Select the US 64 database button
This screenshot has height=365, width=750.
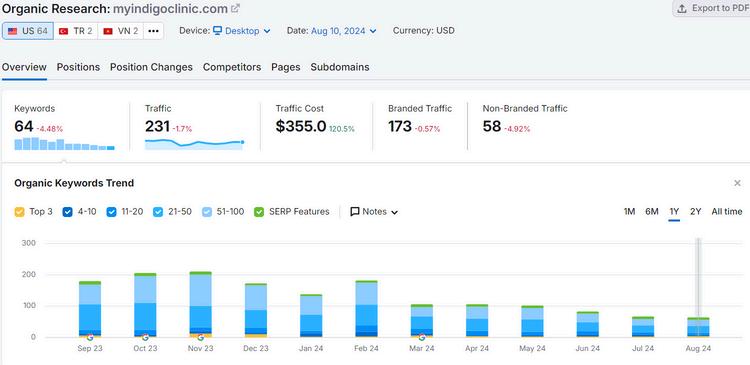[x=28, y=31]
